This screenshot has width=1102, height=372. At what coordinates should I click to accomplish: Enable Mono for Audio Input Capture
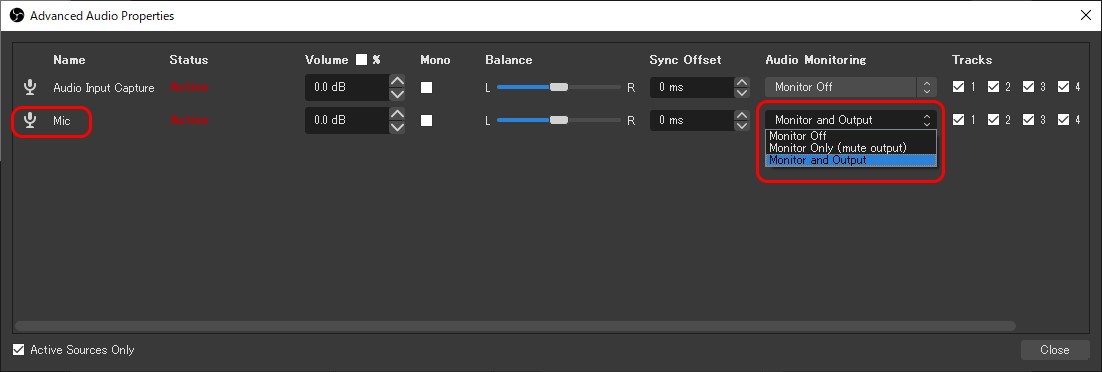[427, 87]
